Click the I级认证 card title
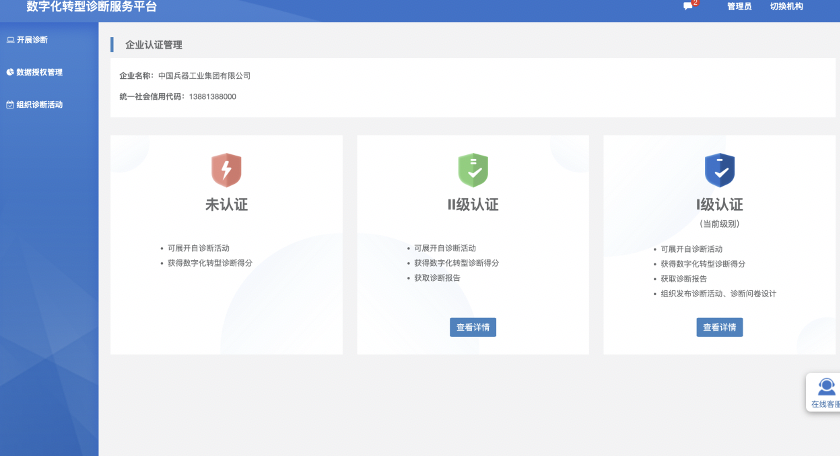Screen dimensions: 840x456 tap(719, 205)
